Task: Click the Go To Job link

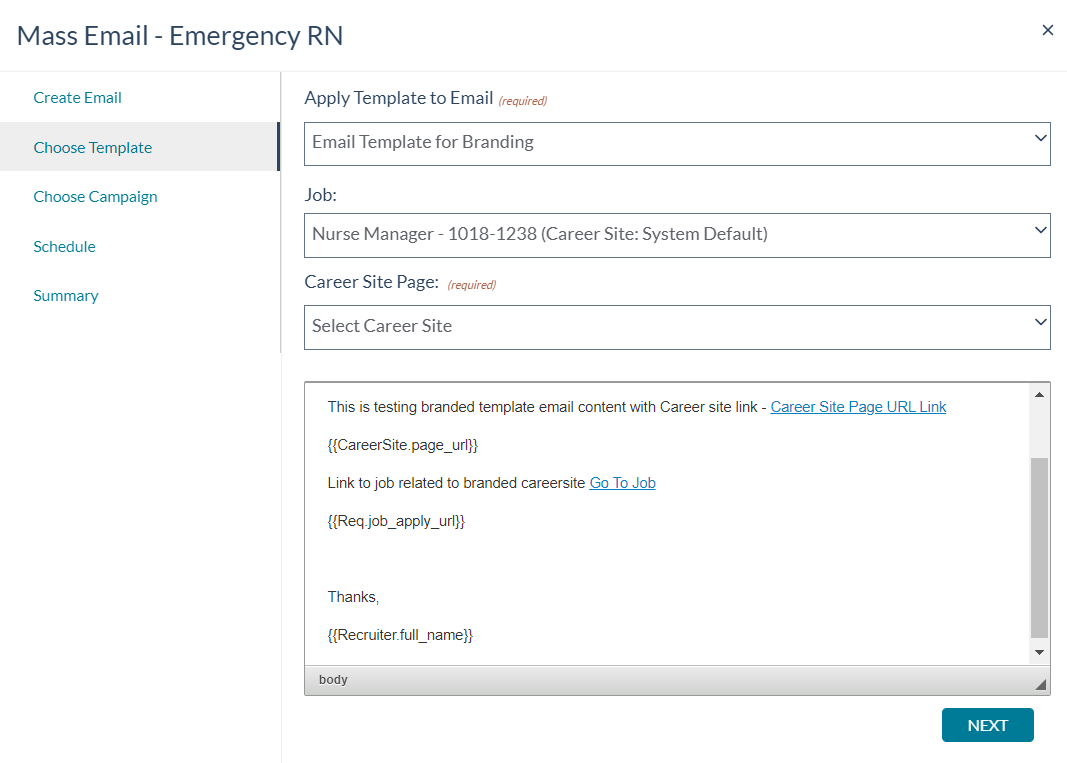Action: coord(622,483)
